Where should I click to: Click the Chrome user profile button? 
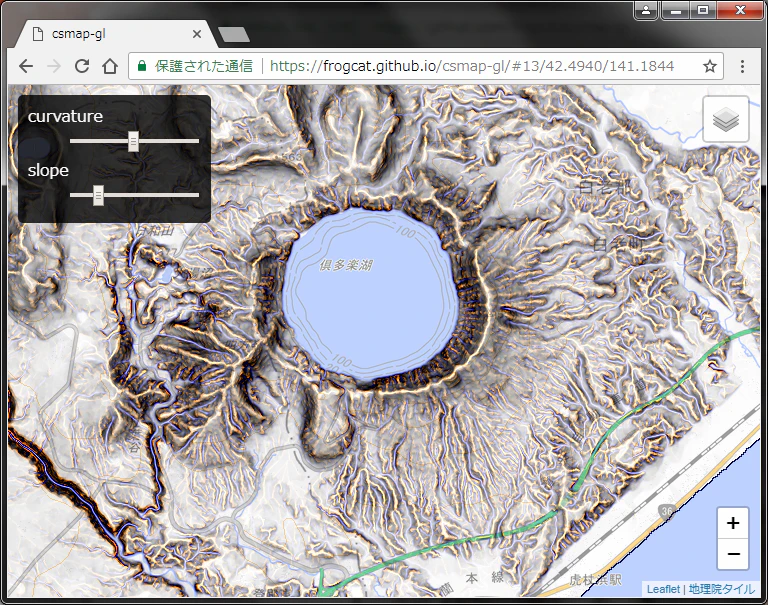[x=646, y=10]
